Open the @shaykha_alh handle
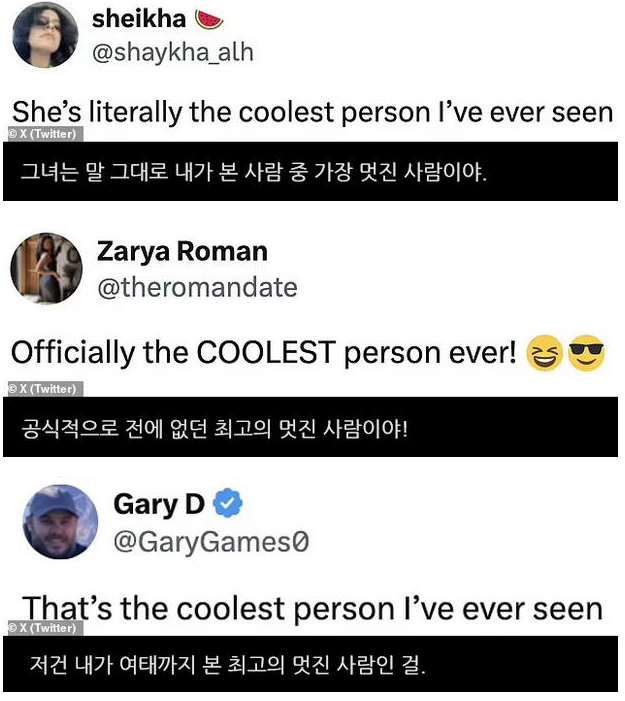The image size is (625, 701). [172, 52]
